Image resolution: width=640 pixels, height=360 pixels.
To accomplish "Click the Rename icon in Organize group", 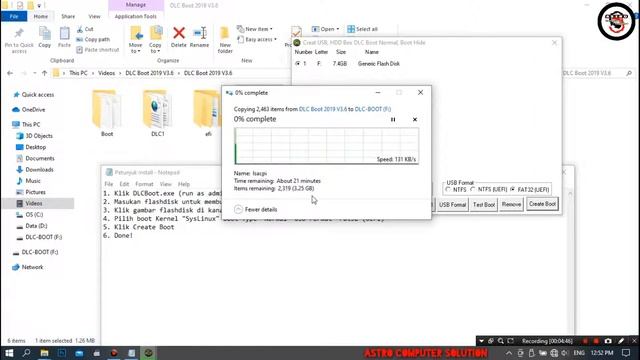I will [200, 37].
